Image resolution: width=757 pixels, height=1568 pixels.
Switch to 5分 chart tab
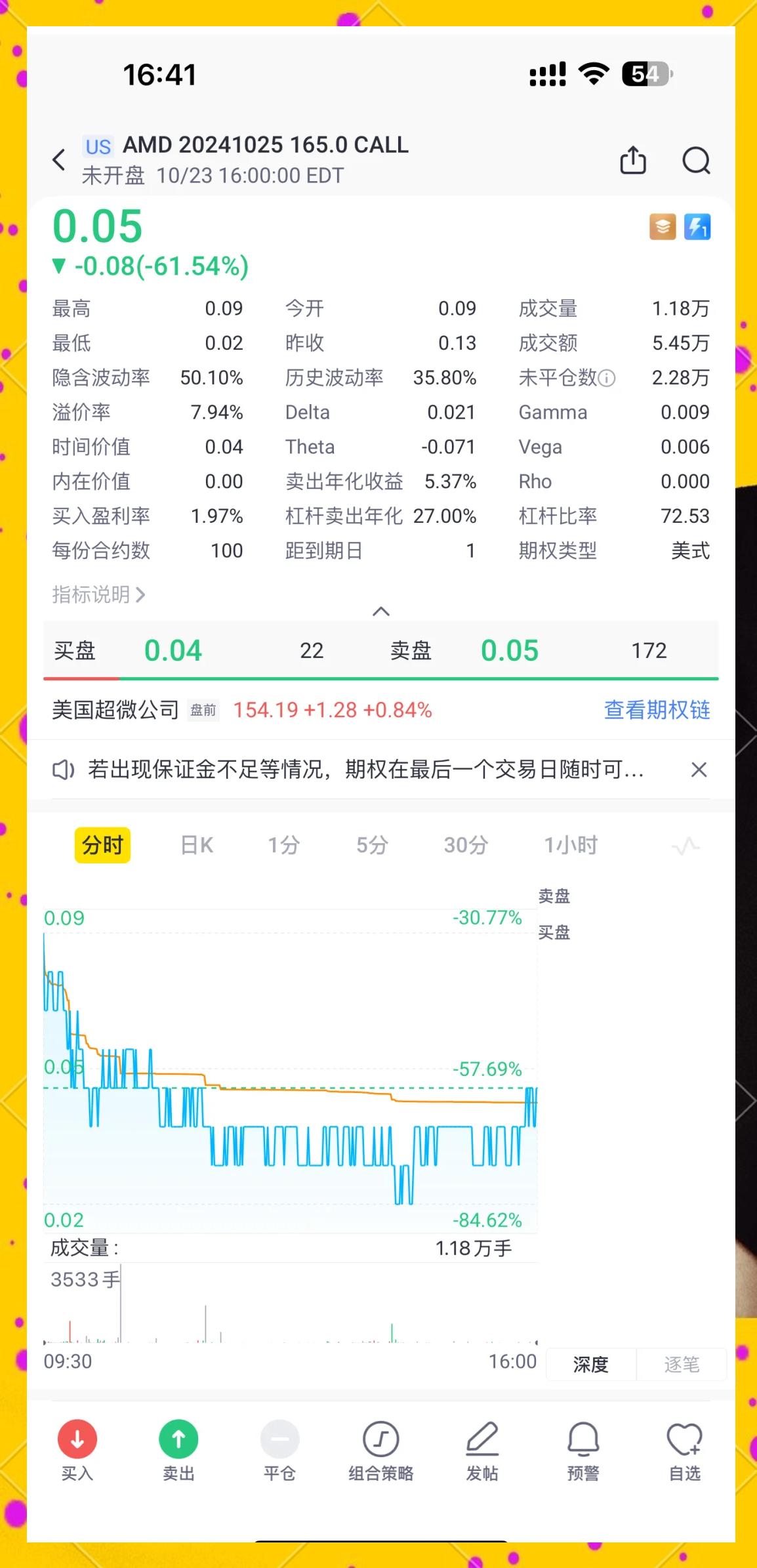coord(372,845)
